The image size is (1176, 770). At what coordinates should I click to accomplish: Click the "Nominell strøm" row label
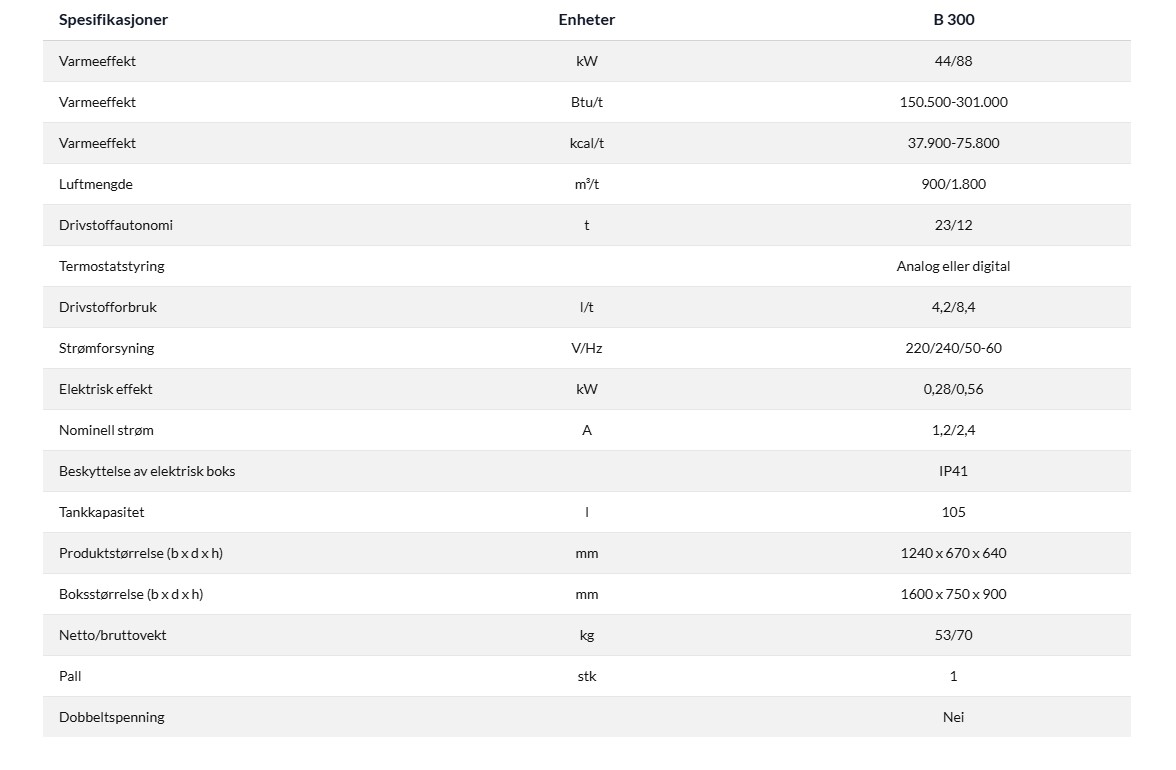click(107, 430)
